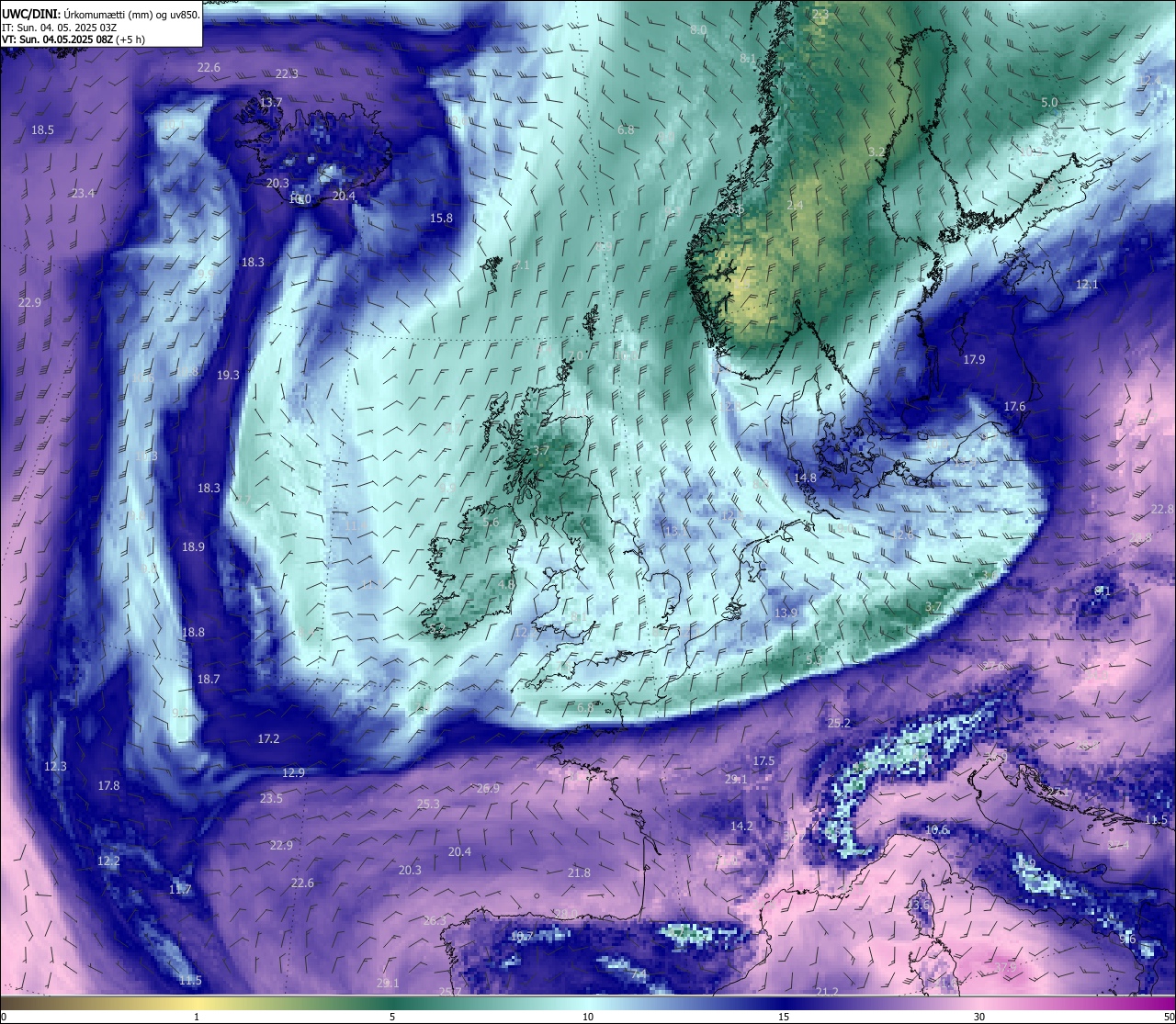Click the 17.8 value label
The width and height of the screenshot is (1176, 1024).
coord(108,786)
